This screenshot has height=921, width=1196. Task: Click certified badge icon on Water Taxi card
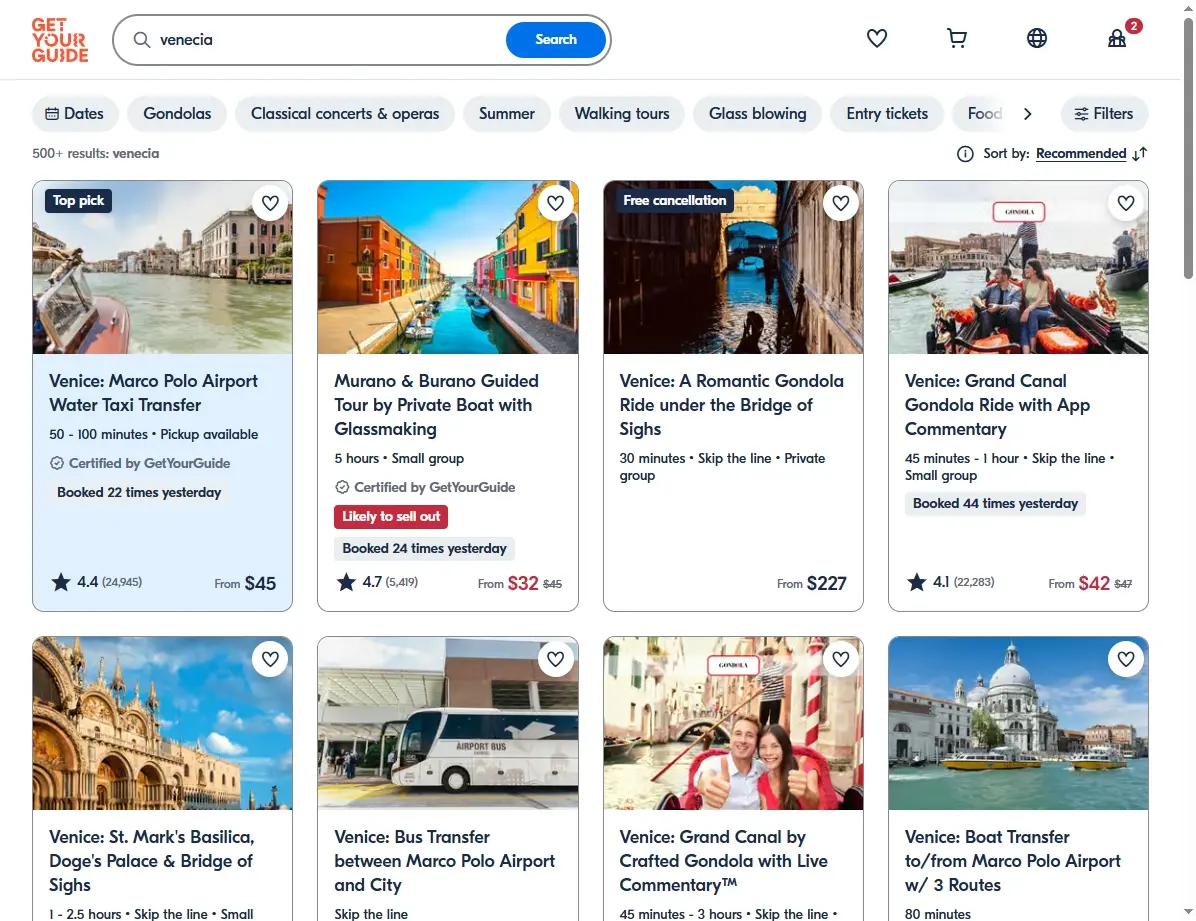click(57, 463)
